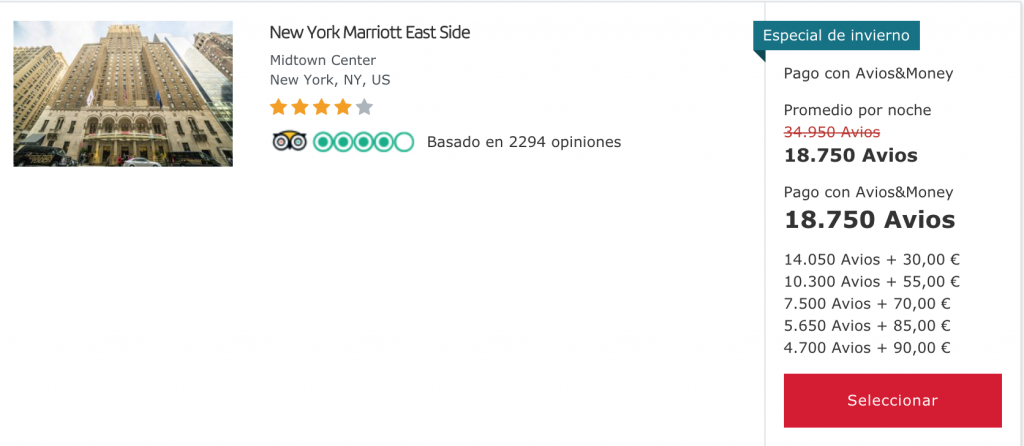Click the first gold star rating icon
Image resolution: width=1024 pixels, height=446 pixels.
(278, 106)
